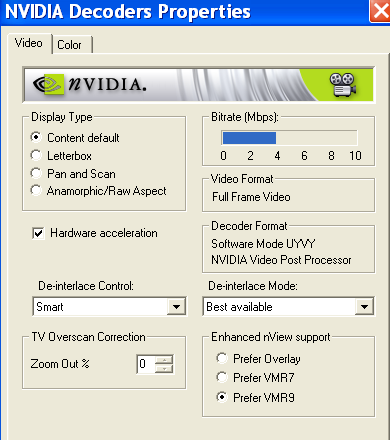Click the Bitrate progress bar
Screen dimensions: 390x440
(x=289, y=138)
